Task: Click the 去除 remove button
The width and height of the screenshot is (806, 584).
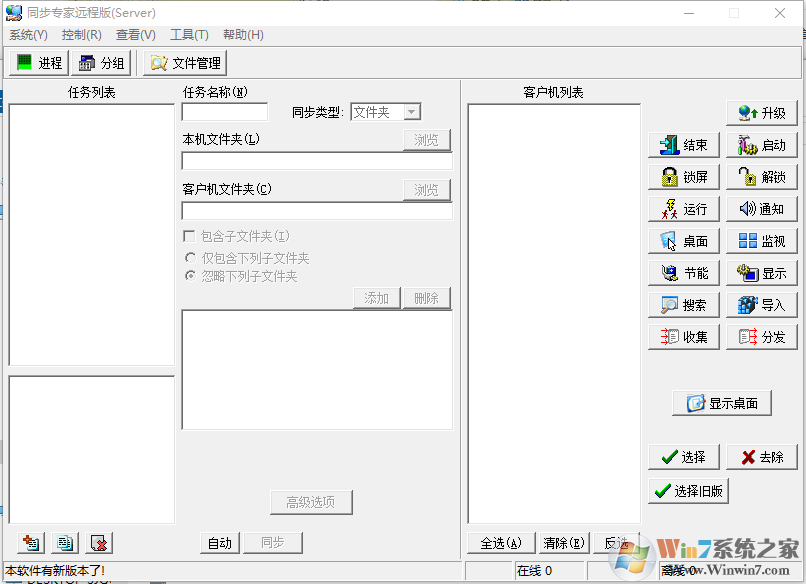Action: pos(762,457)
